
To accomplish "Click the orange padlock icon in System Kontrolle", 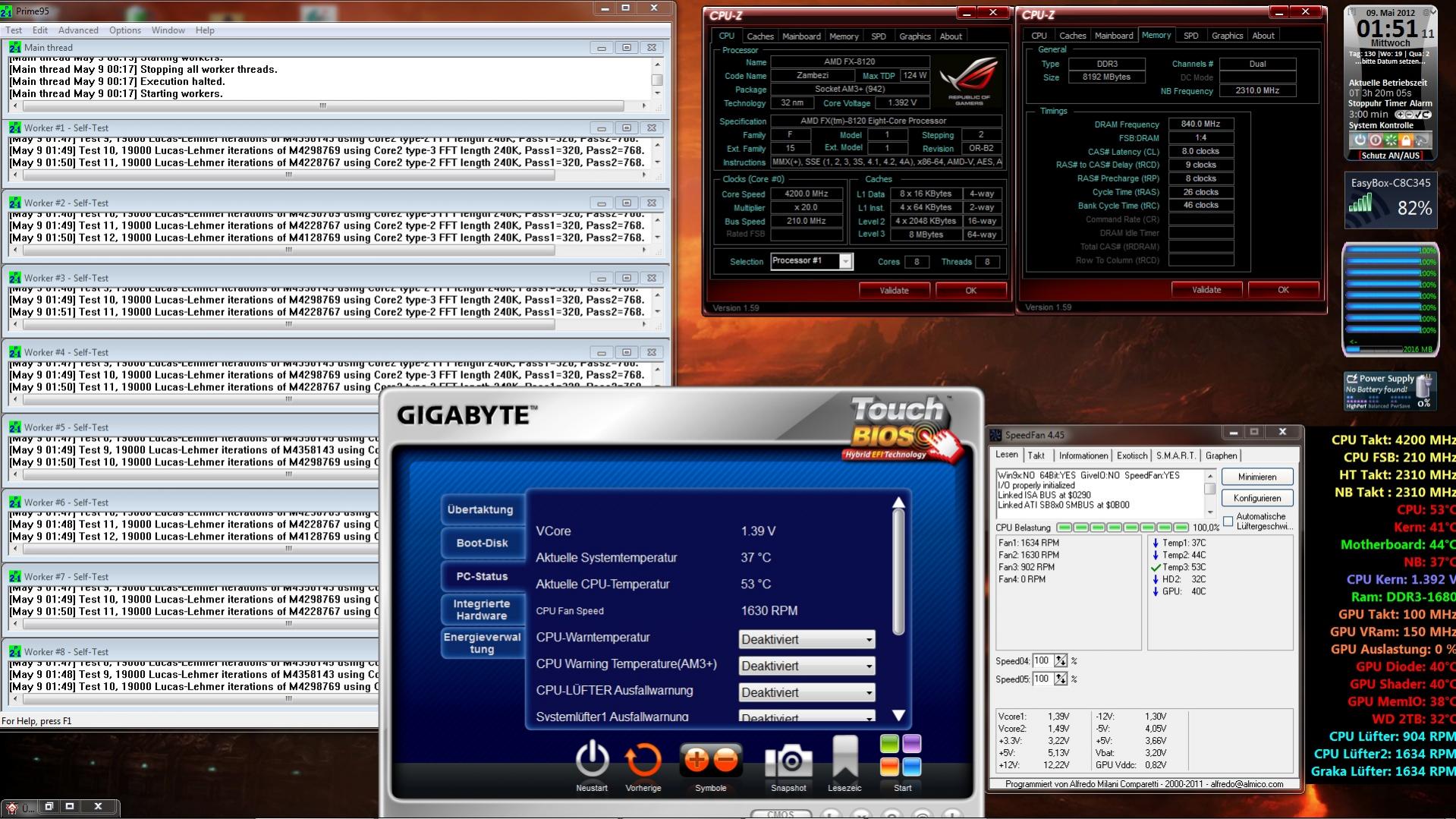I will pyautogui.click(x=1406, y=140).
